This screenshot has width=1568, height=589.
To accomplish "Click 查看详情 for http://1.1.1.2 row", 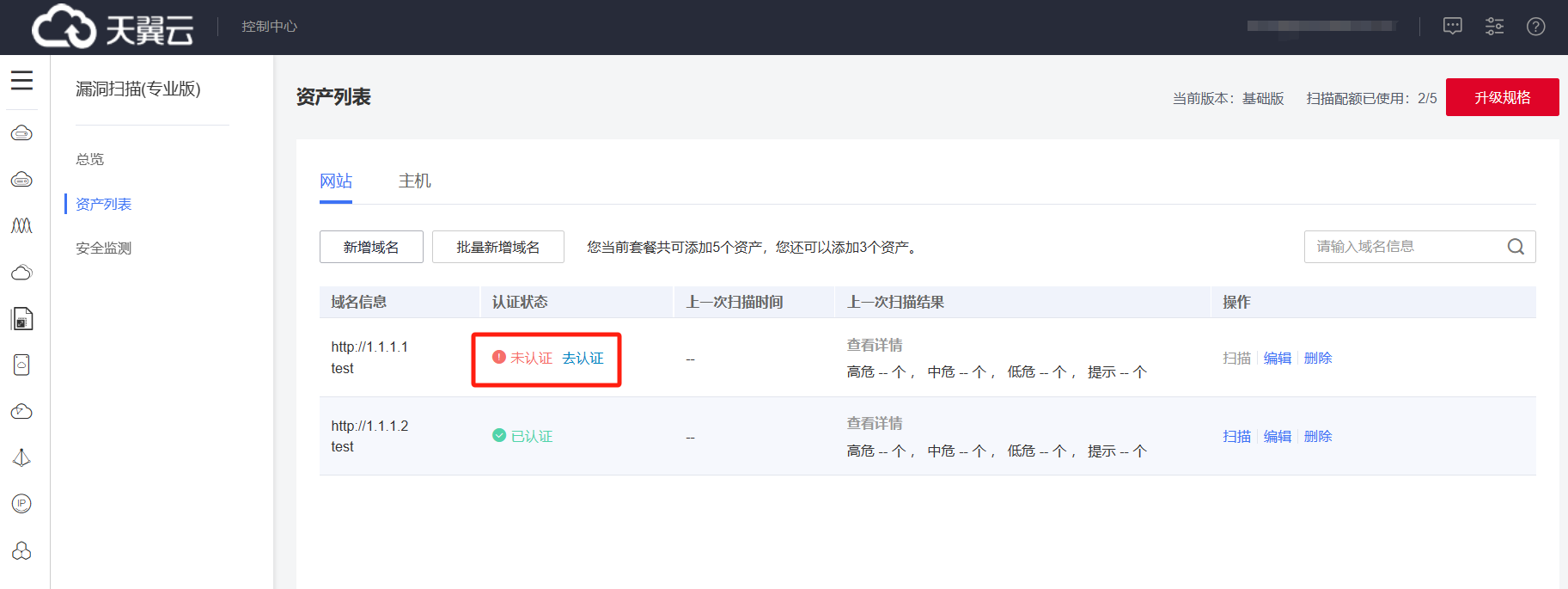I will click(875, 423).
